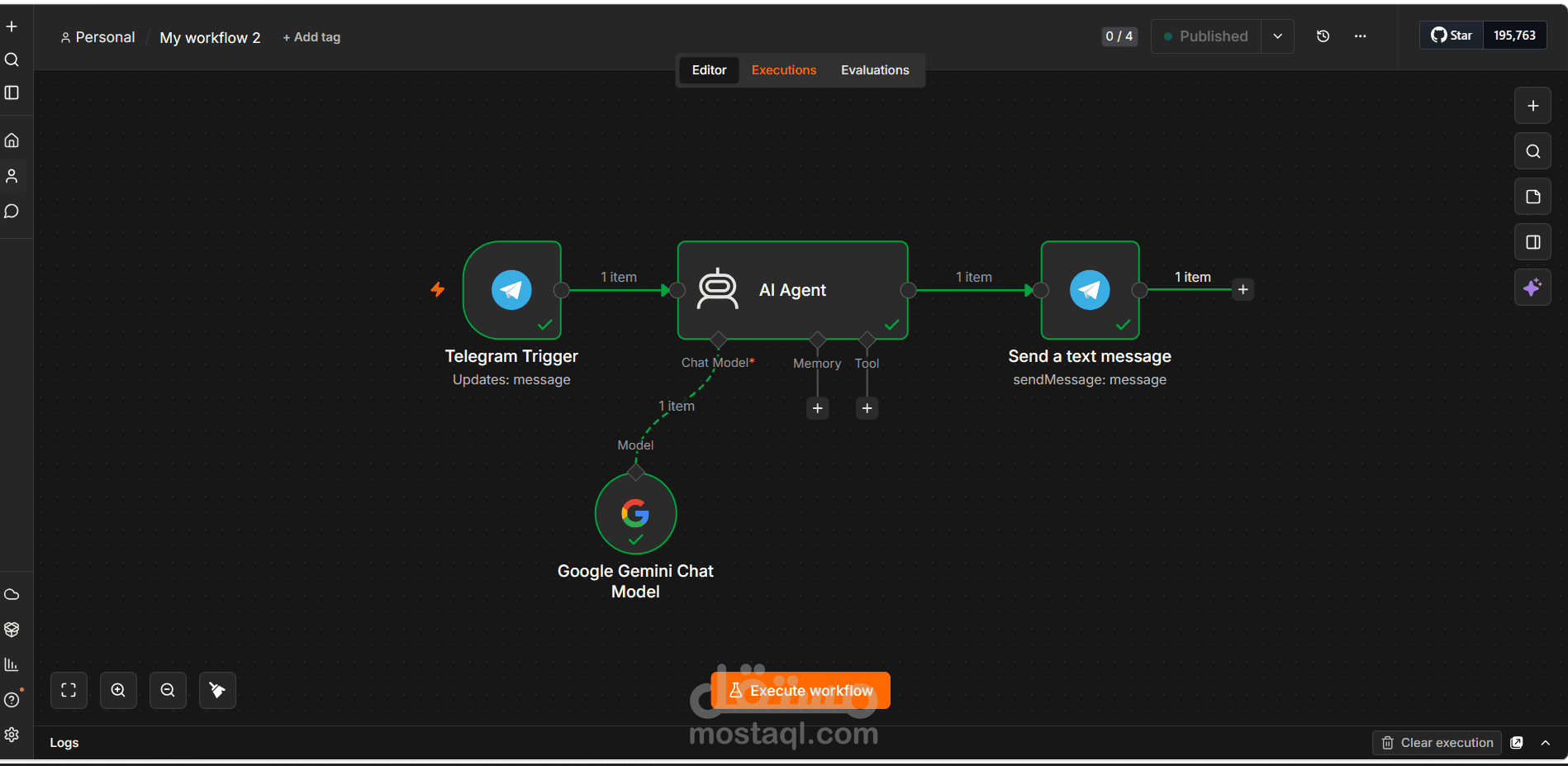Go to Home overview icon
The height and width of the screenshot is (766, 1568).
[x=12, y=140]
